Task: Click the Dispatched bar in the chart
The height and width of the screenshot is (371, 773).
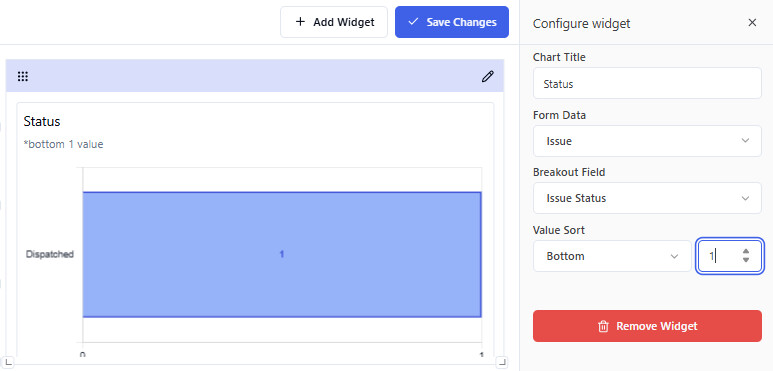Action: pos(281,254)
